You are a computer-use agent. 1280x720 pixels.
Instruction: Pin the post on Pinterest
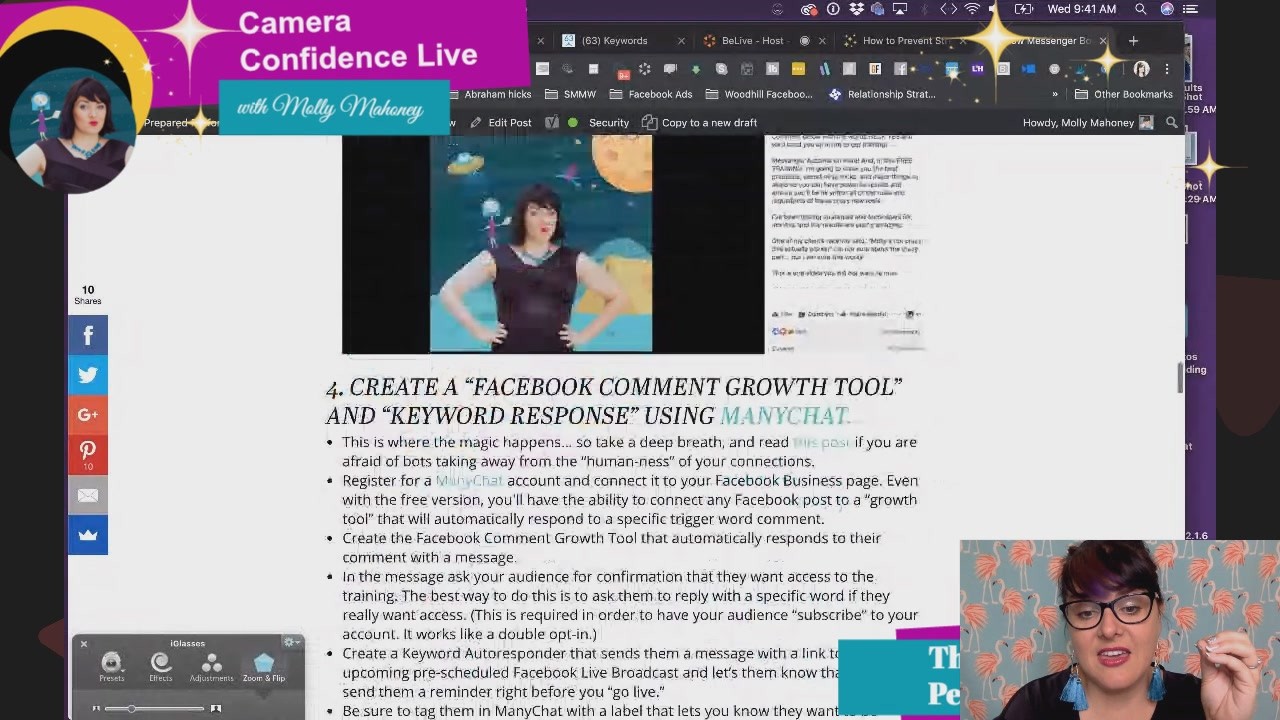(88, 455)
